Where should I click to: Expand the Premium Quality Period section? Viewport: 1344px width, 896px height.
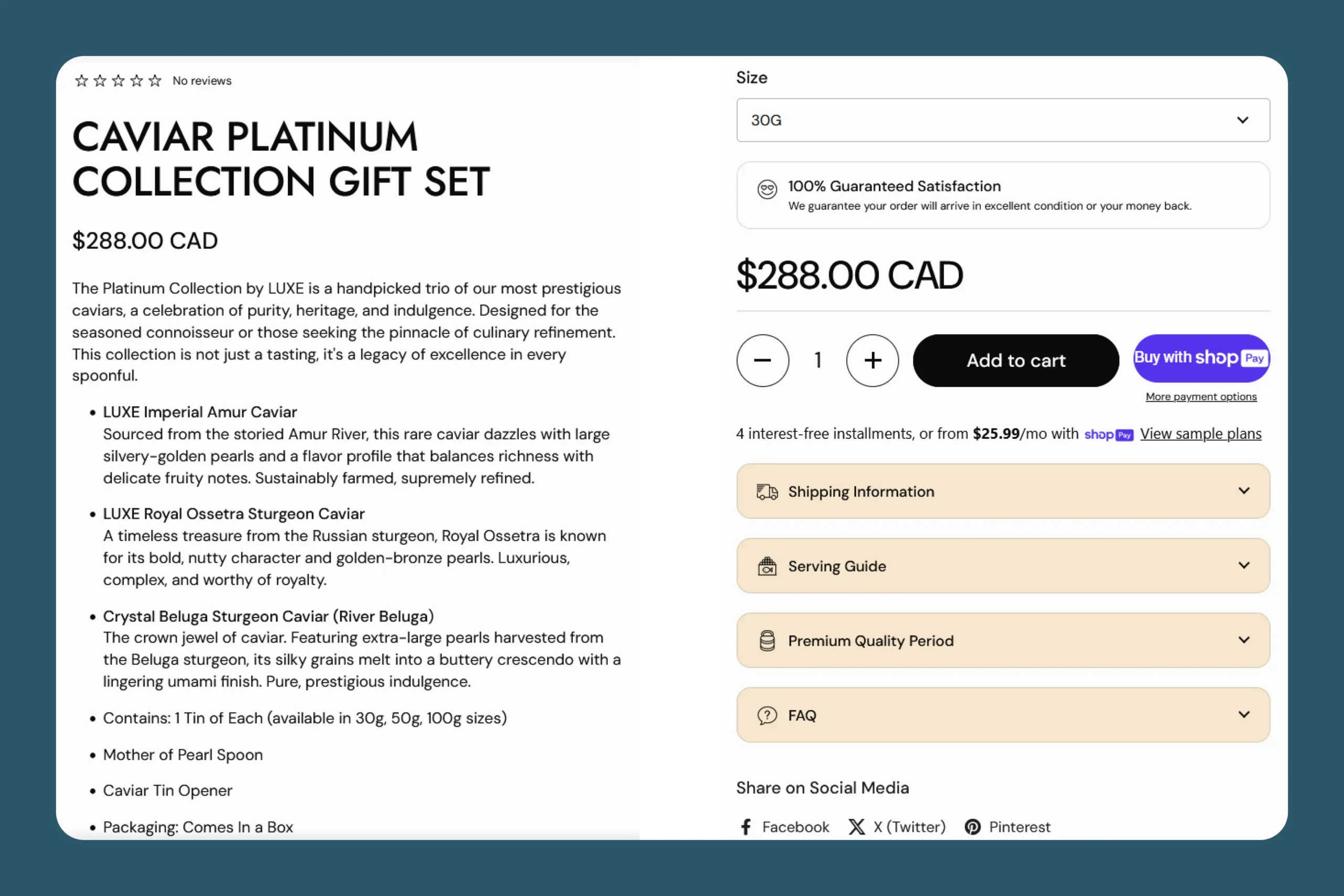pos(1003,640)
